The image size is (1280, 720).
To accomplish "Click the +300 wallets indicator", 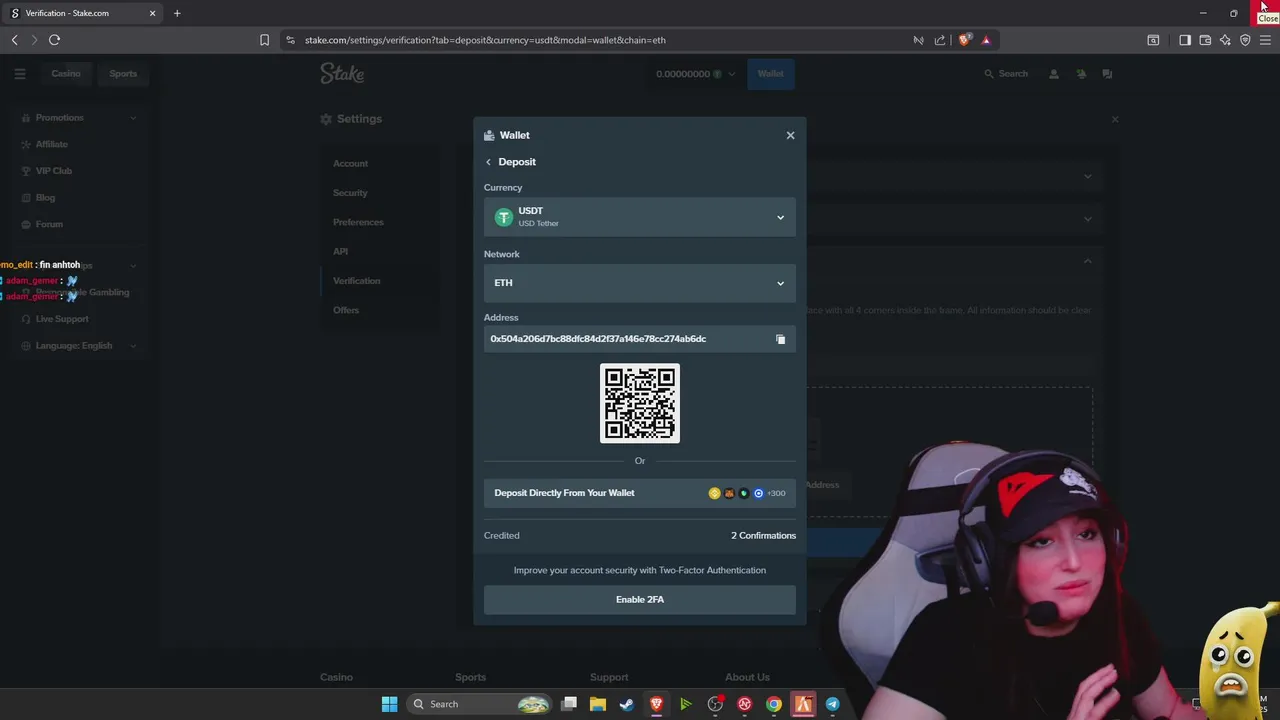I will [x=776, y=493].
